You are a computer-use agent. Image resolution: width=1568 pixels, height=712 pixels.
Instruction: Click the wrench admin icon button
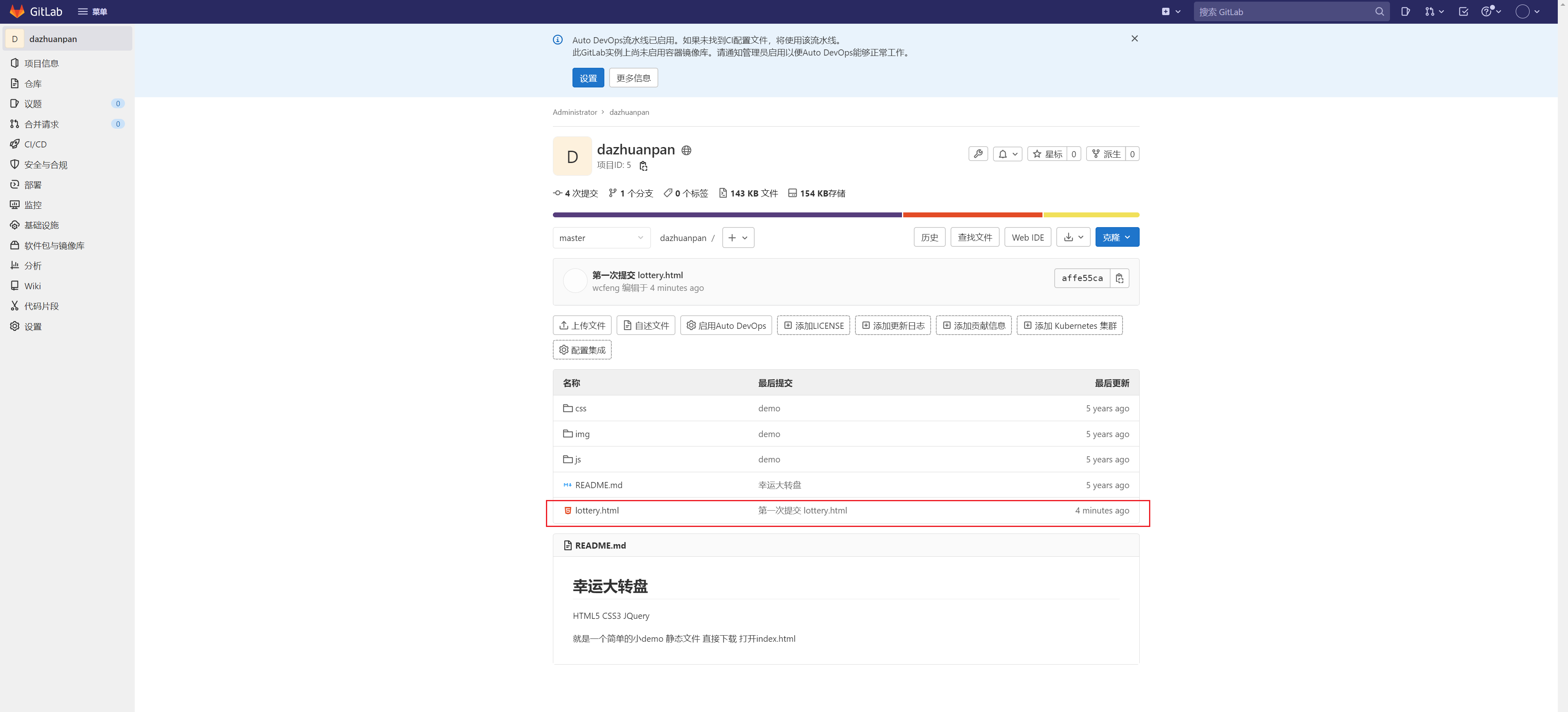click(x=978, y=154)
